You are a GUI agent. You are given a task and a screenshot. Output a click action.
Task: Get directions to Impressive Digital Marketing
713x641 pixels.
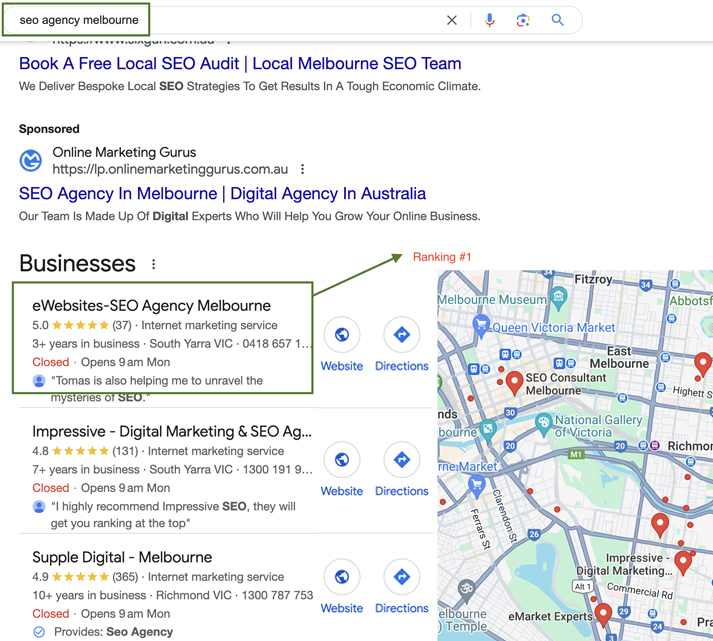[402, 460]
